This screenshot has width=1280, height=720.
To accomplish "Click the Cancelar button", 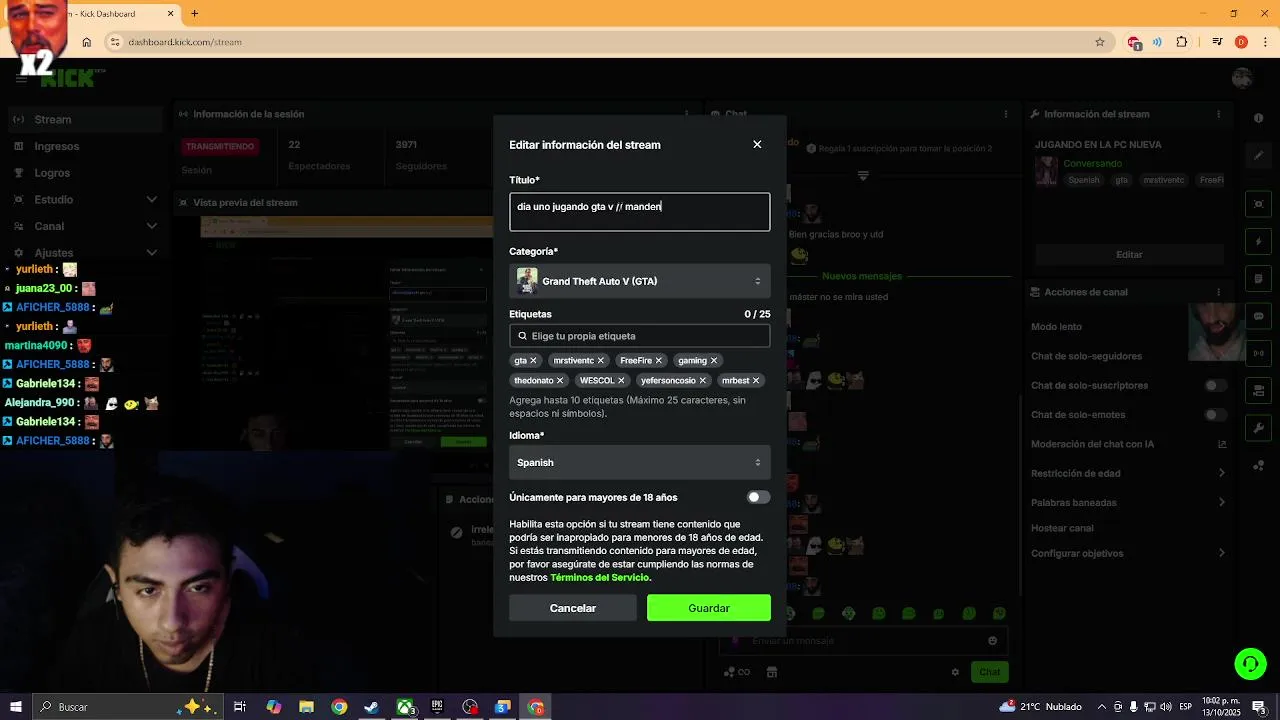I will click(573, 608).
